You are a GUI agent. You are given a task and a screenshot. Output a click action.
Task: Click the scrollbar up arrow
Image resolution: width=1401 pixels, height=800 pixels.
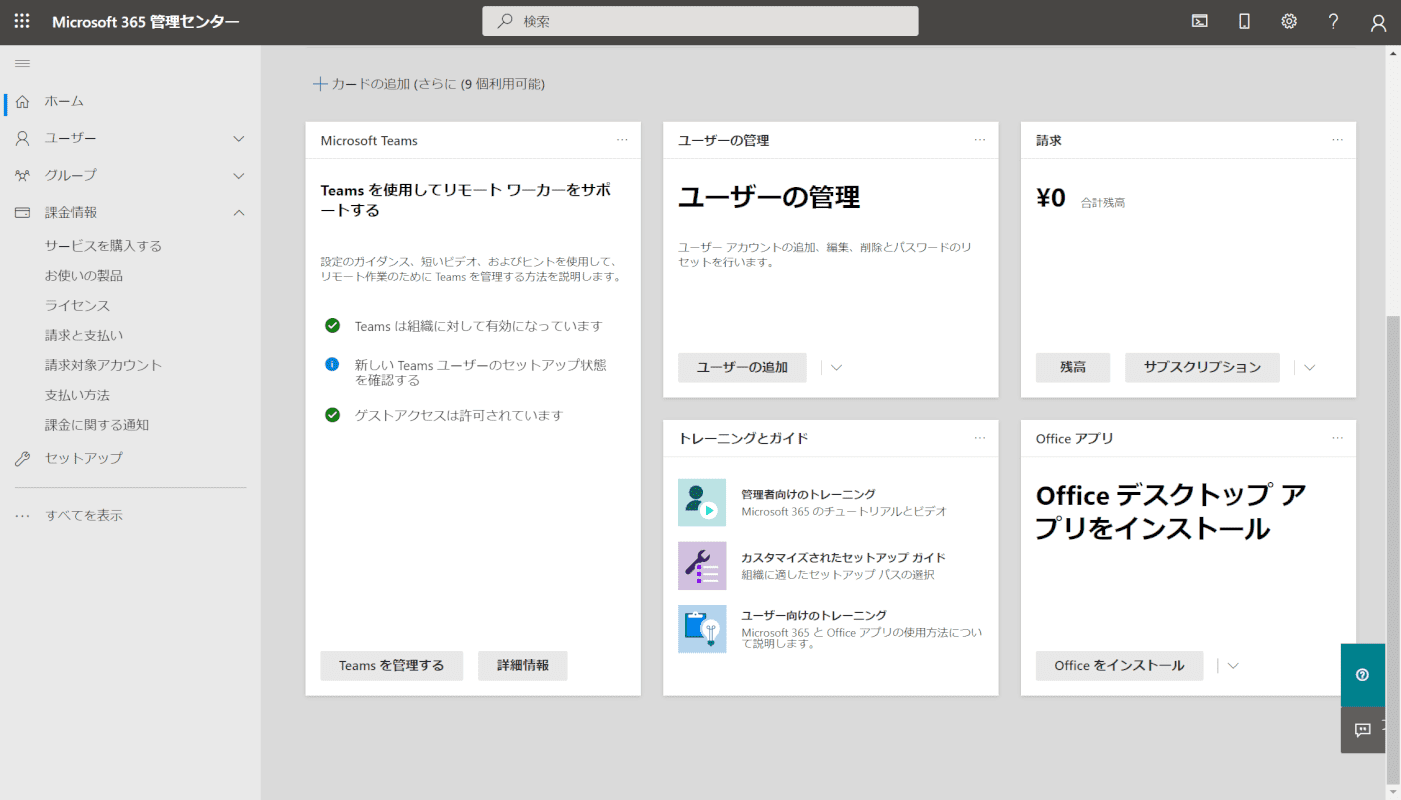(1393, 53)
